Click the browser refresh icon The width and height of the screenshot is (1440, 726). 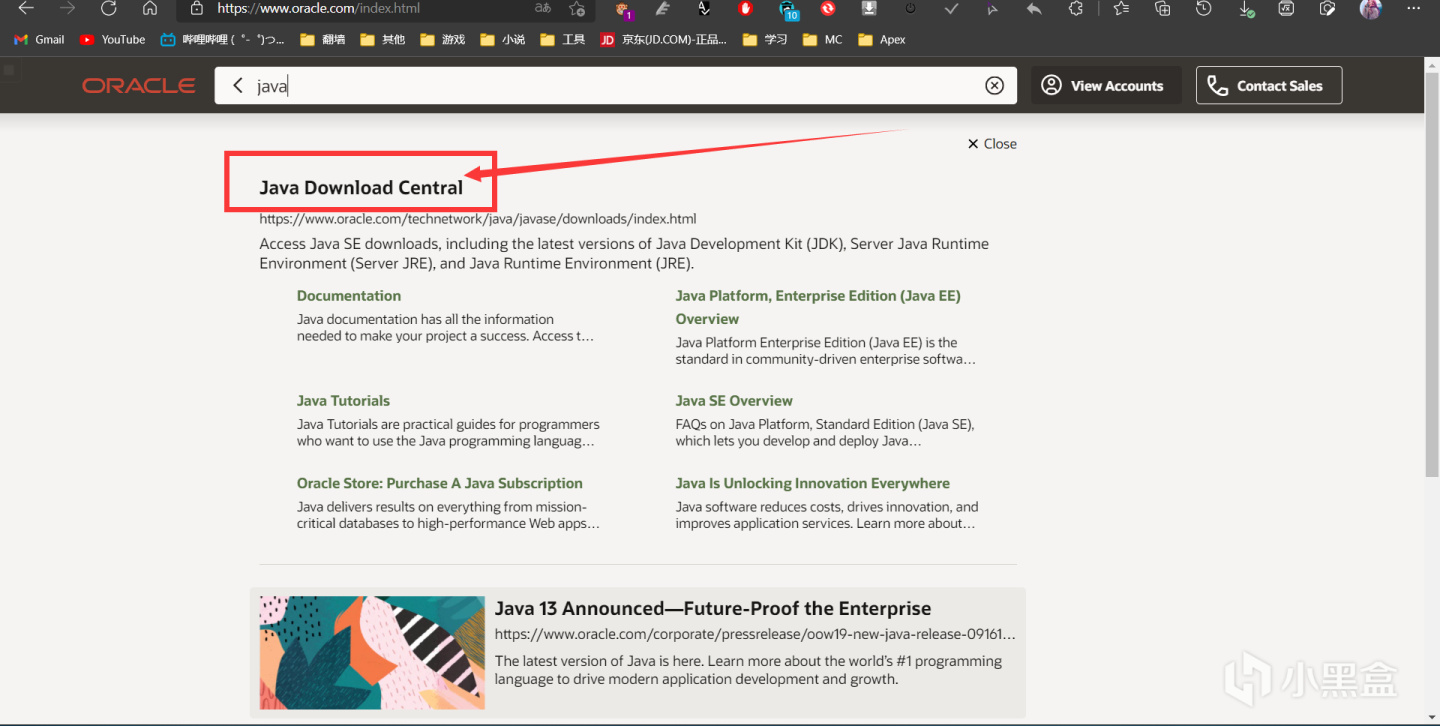[x=108, y=9]
